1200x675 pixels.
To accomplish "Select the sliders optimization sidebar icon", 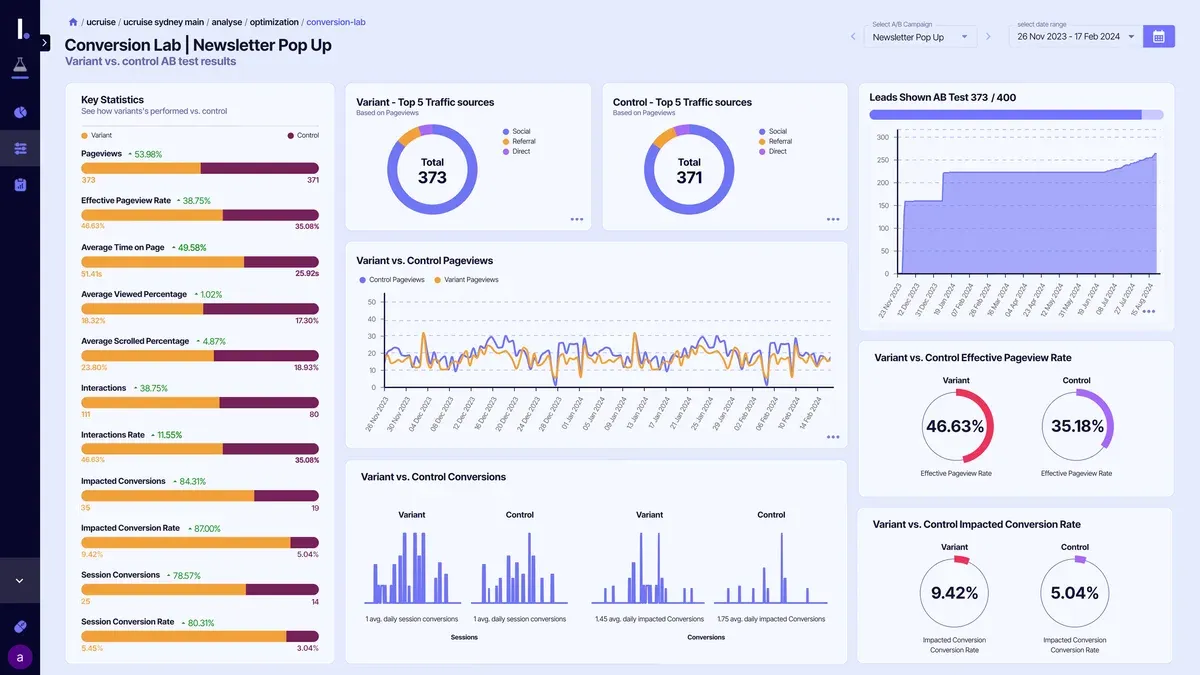I will pyautogui.click(x=20, y=149).
